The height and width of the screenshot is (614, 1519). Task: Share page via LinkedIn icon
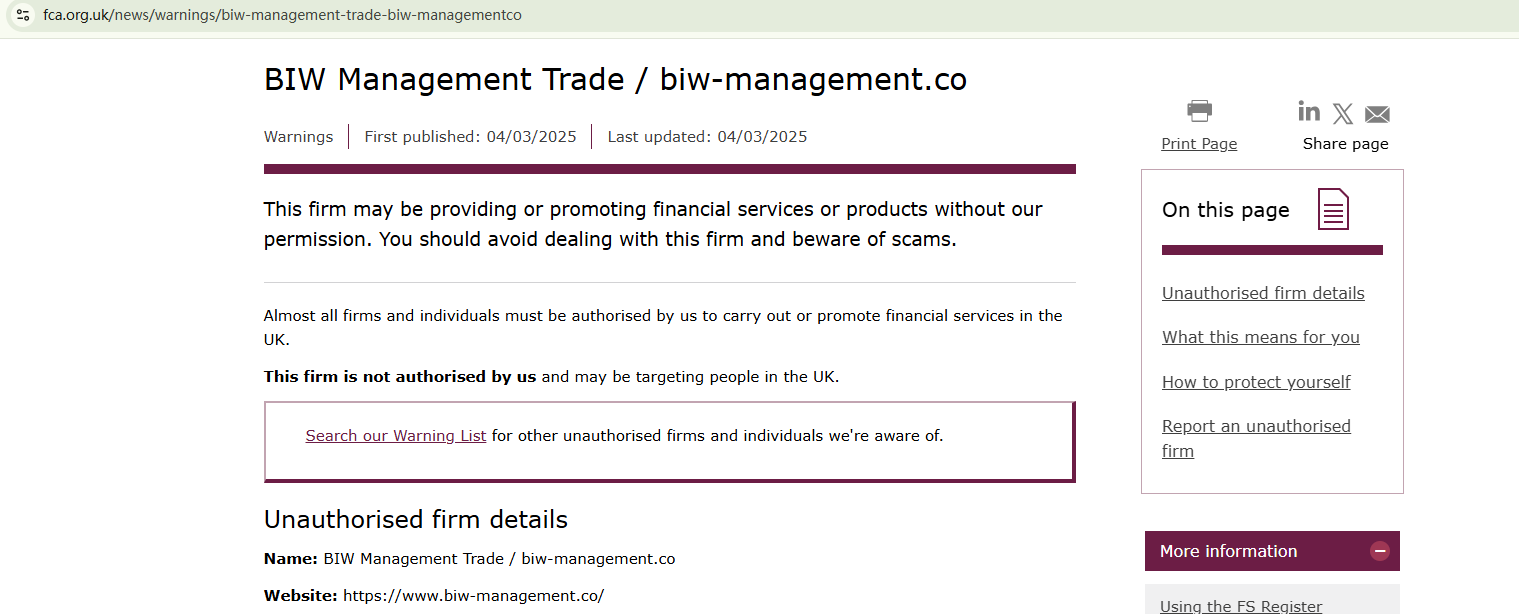[1308, 111]
